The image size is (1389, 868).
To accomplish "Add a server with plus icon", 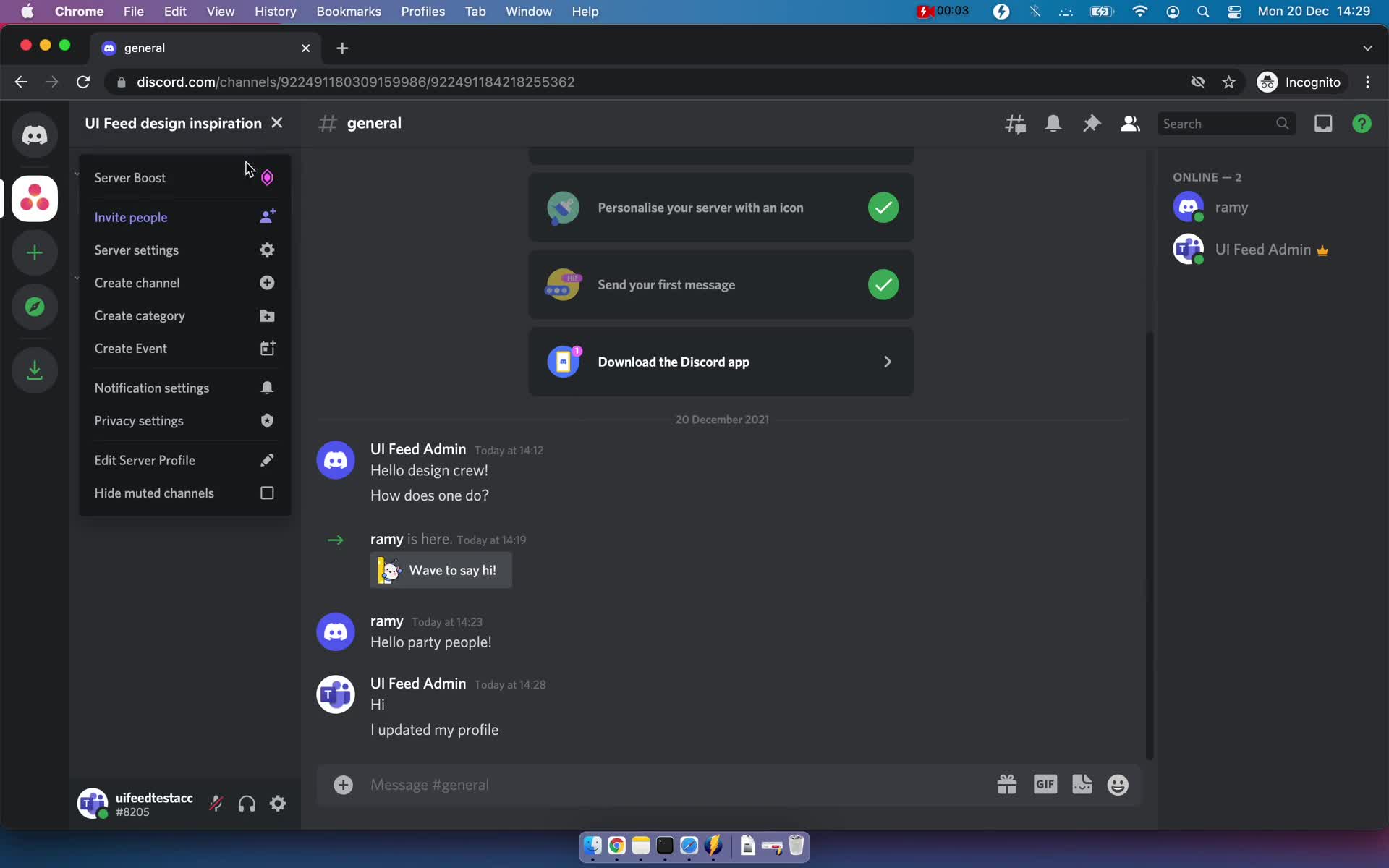I will (x=34, y=252).
